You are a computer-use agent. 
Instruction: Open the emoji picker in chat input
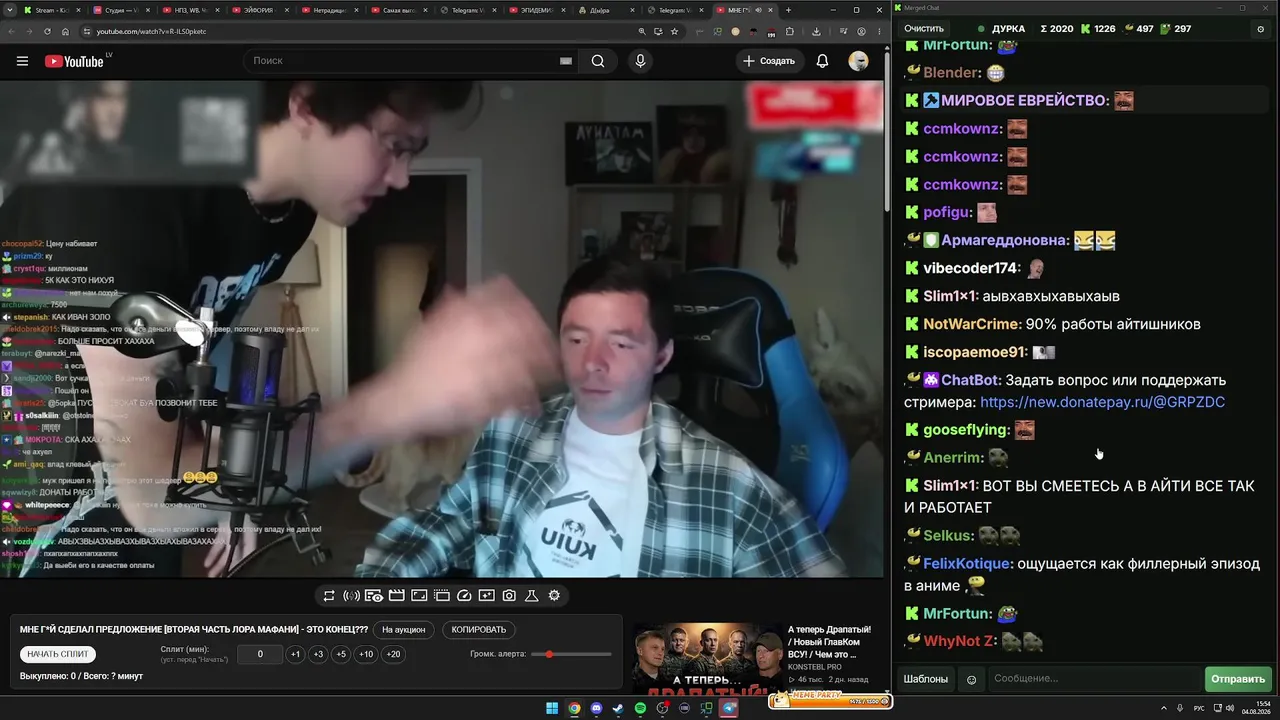pos(971,680)
